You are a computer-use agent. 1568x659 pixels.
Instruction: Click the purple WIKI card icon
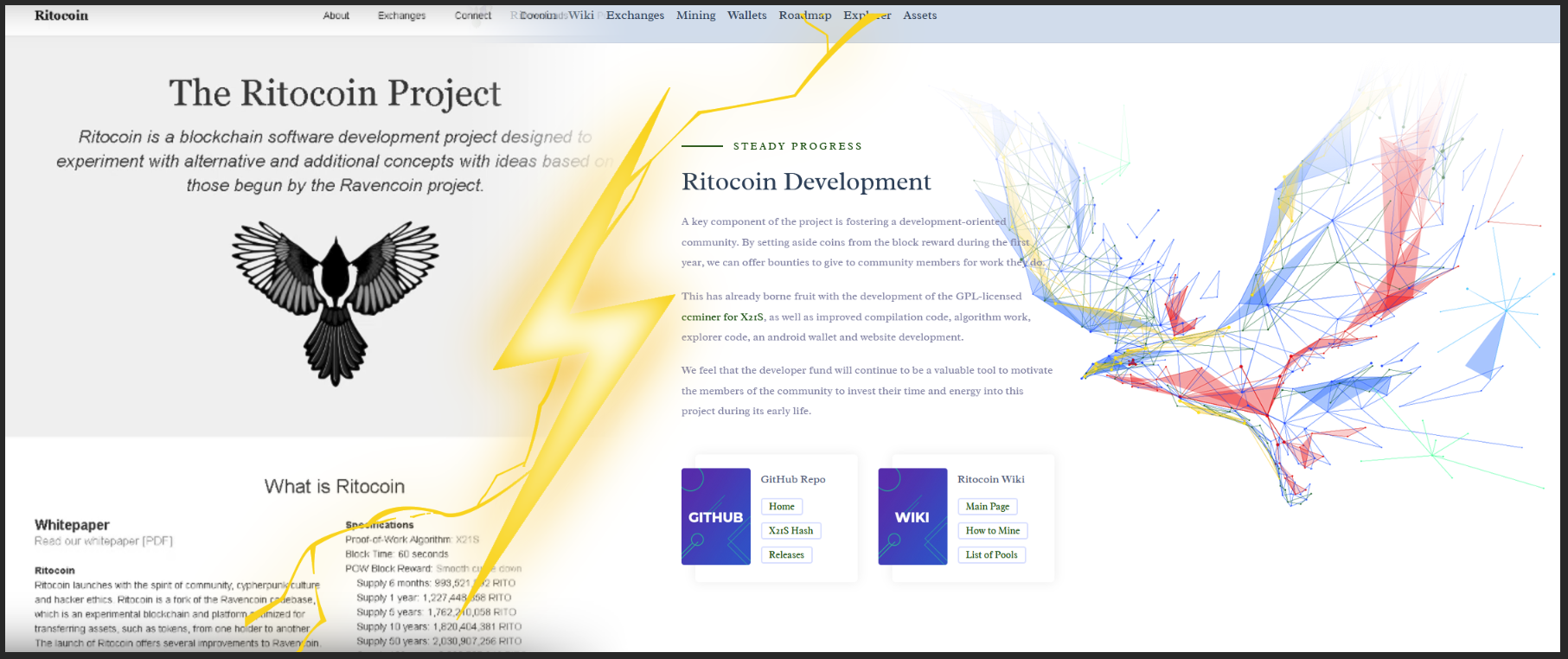coord(912,516)
